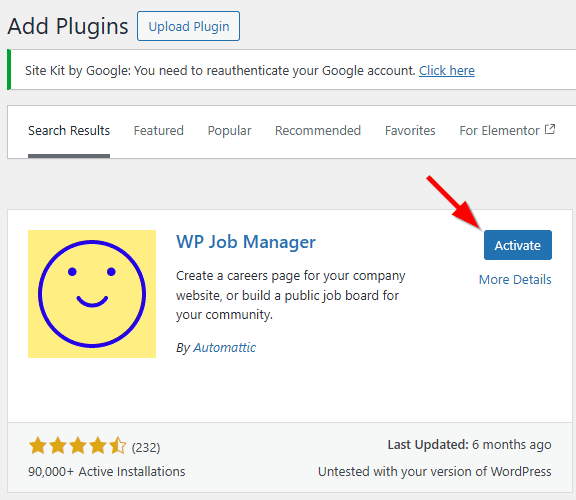
Task: Click the Site Kit by Google notice text
Action: [220, 70]
